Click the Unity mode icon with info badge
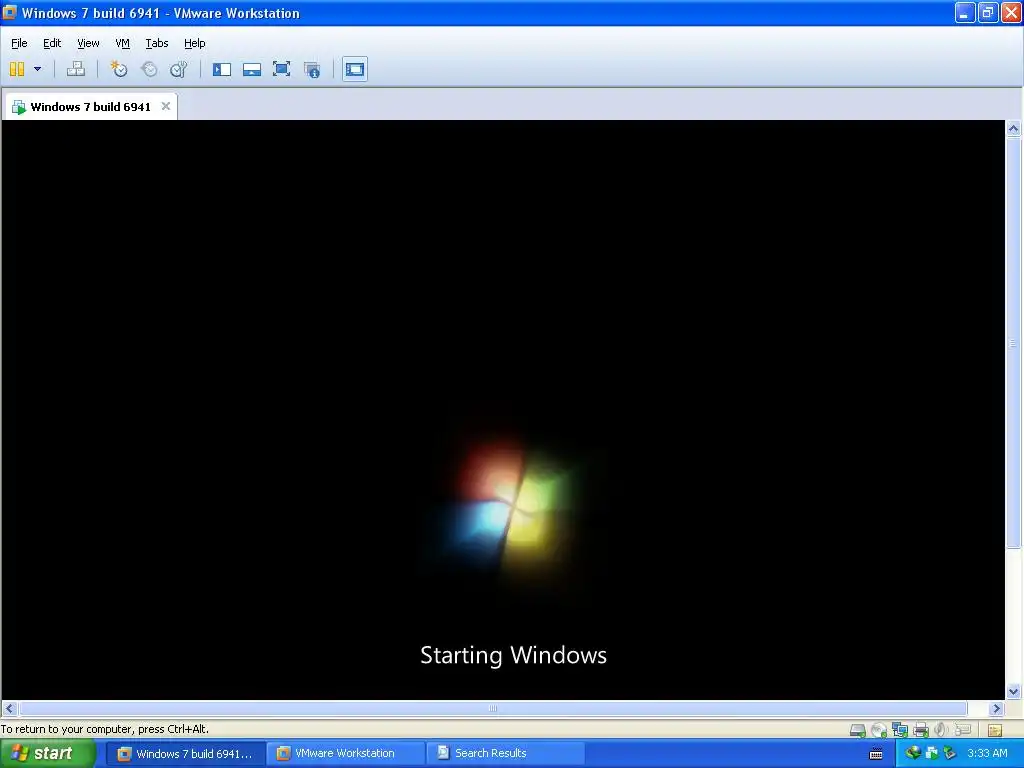 tap(312, 69)
